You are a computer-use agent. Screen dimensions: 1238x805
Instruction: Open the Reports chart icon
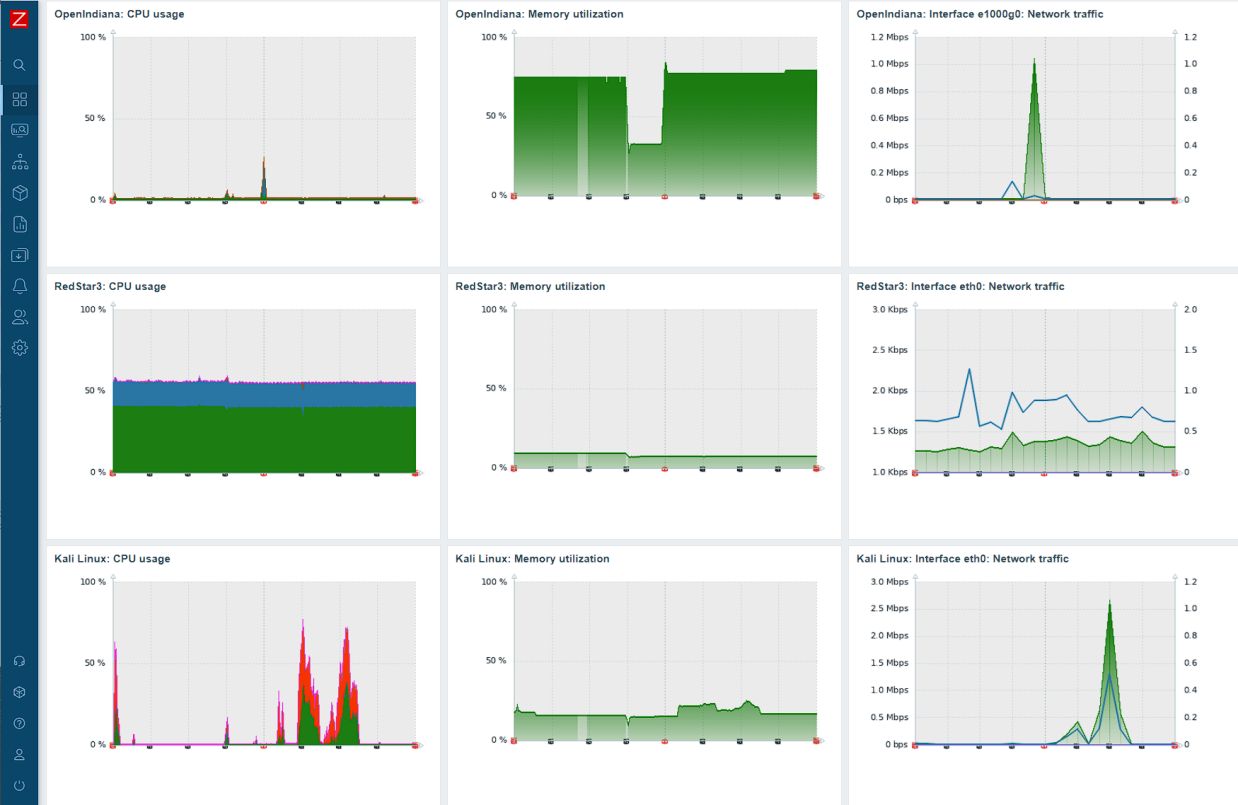click(19, 224)
